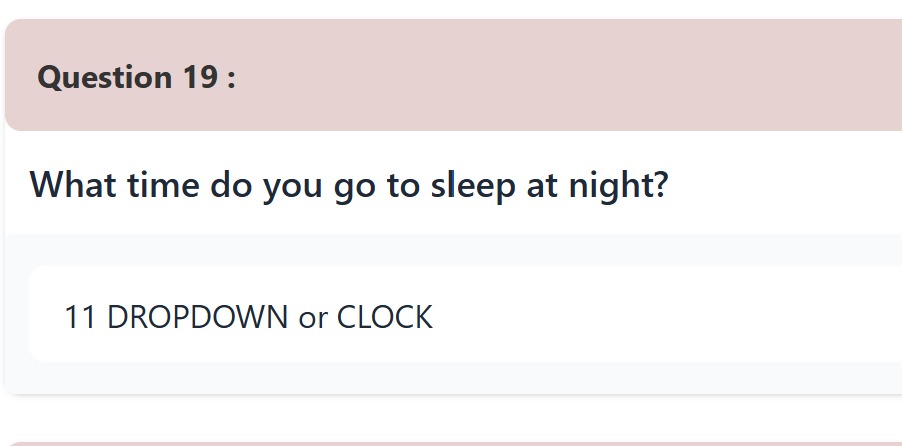Click the 'Question 19 :' heading
Screen dimensions: 902x446
click(x=136, y=77)
